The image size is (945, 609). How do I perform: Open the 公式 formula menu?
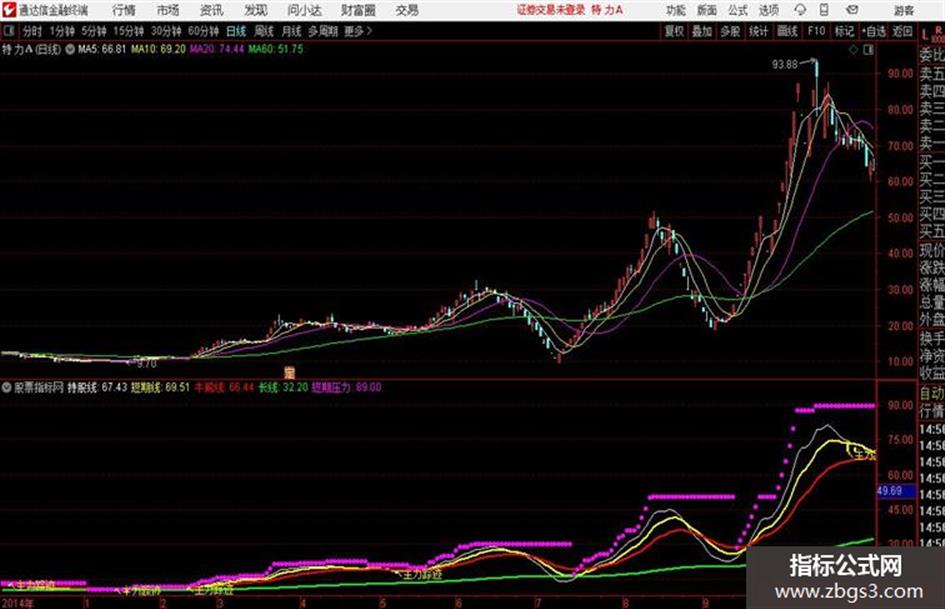pos(738,10)
